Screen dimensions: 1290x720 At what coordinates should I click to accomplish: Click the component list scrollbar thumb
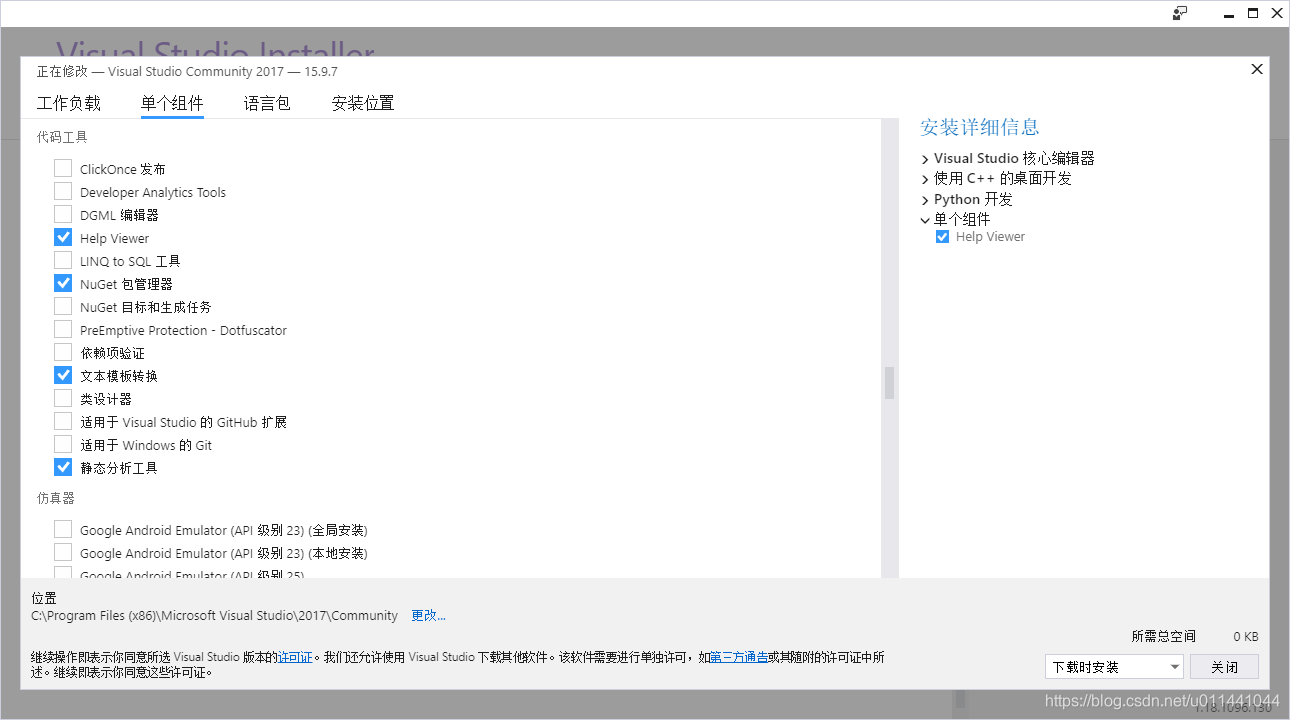[889, 383]
